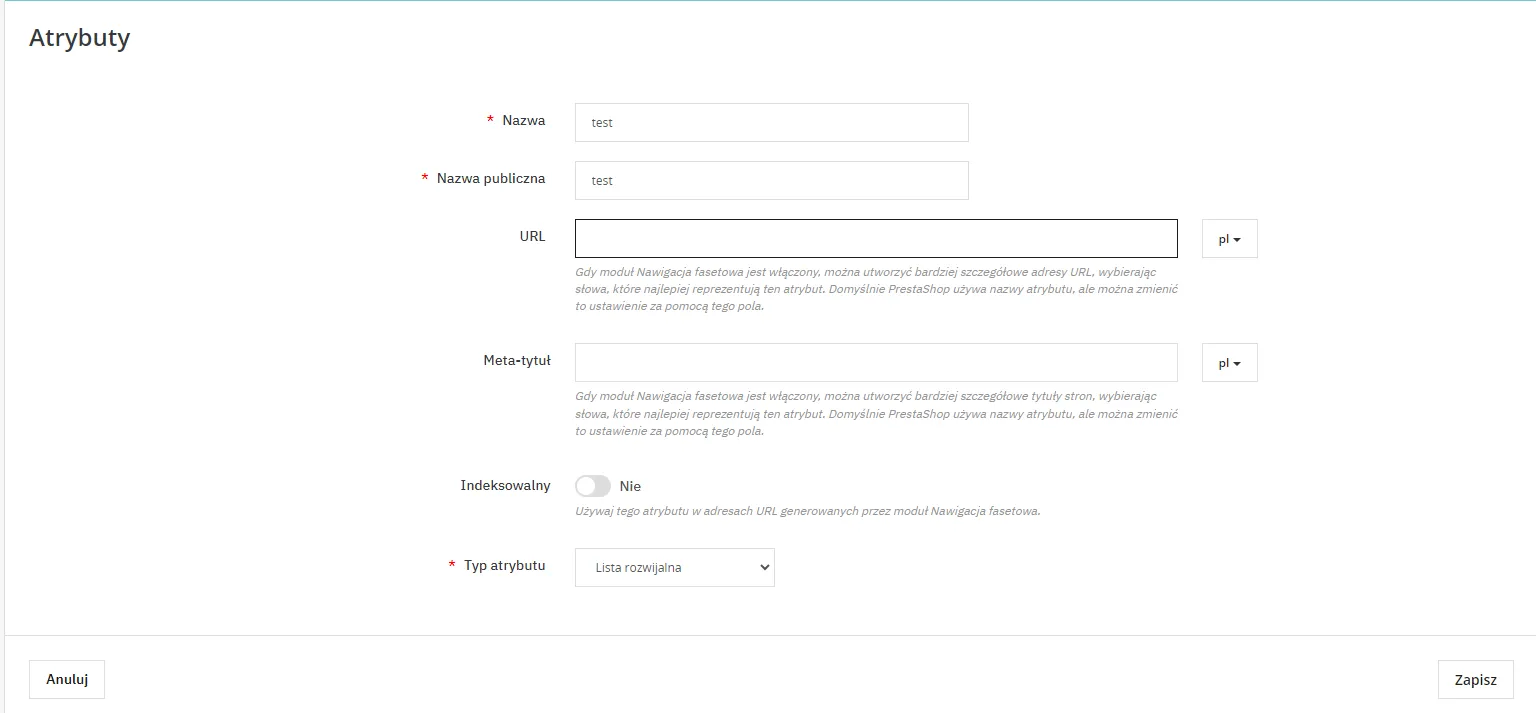Image resolution: width=1536 pixels, height=713 pixels.
Task: Open the Typ atrybutu Lista rozwijalna dropdown
Action: click(674, 567)
